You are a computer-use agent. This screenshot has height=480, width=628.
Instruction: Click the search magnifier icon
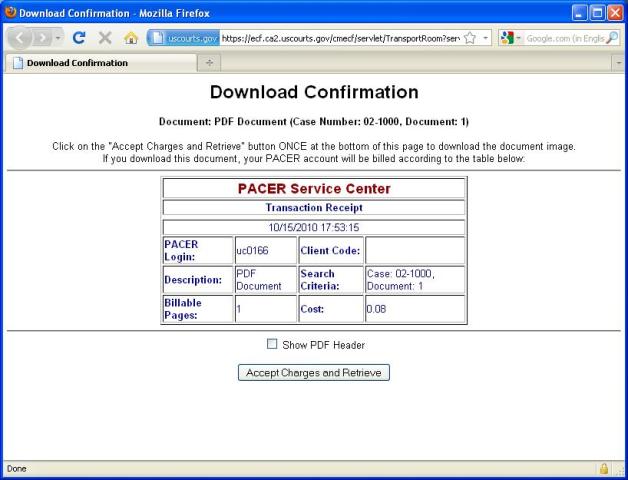point(612,38)
